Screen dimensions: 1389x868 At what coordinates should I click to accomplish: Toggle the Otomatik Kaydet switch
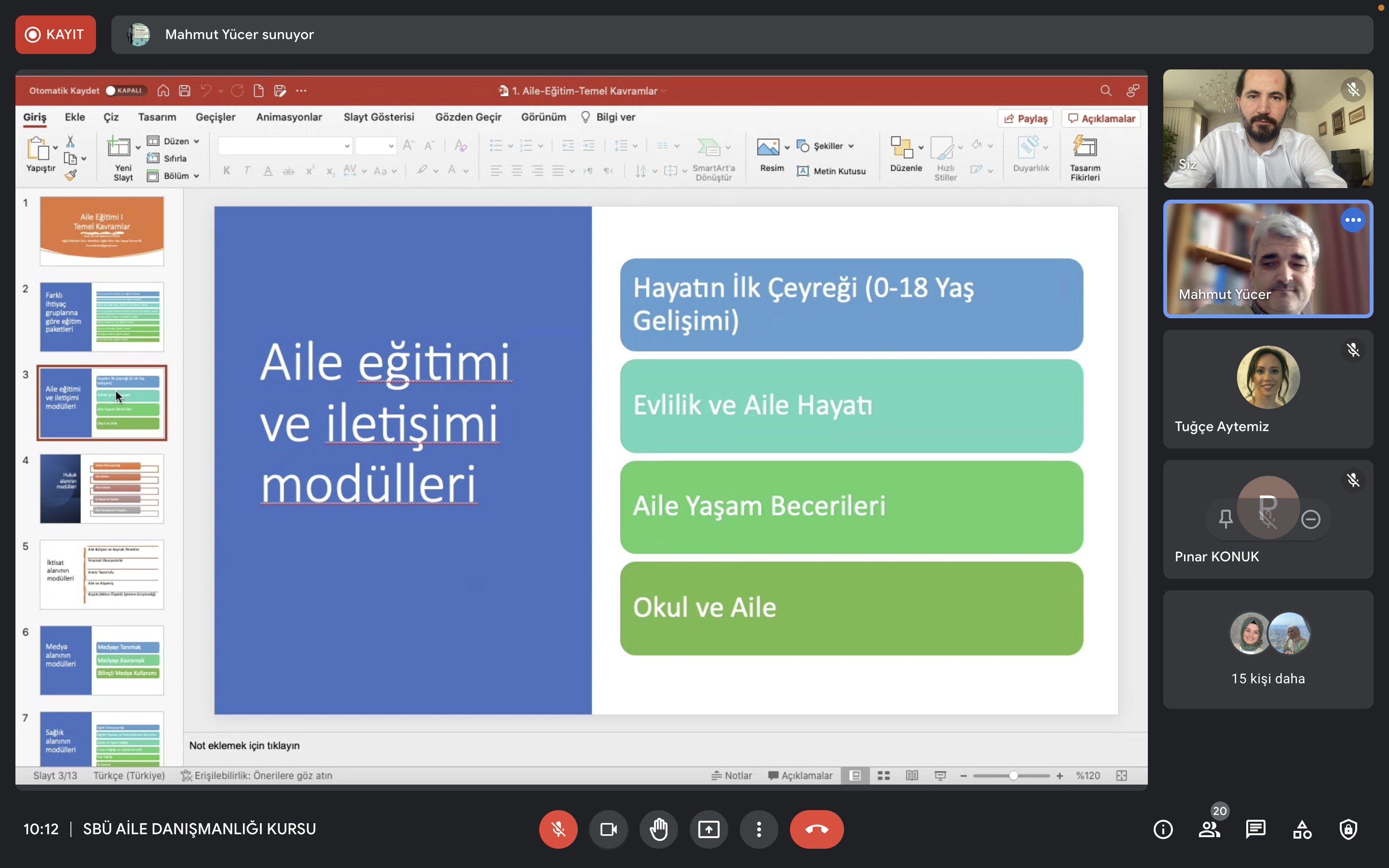126,91
